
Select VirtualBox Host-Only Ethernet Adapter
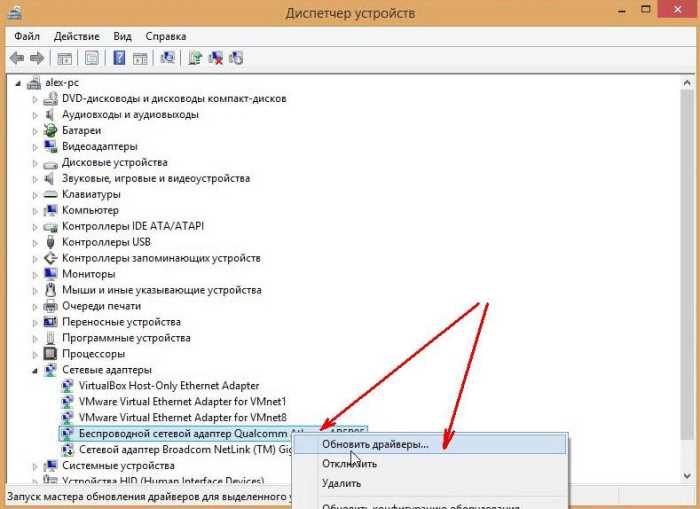point(168,386)
